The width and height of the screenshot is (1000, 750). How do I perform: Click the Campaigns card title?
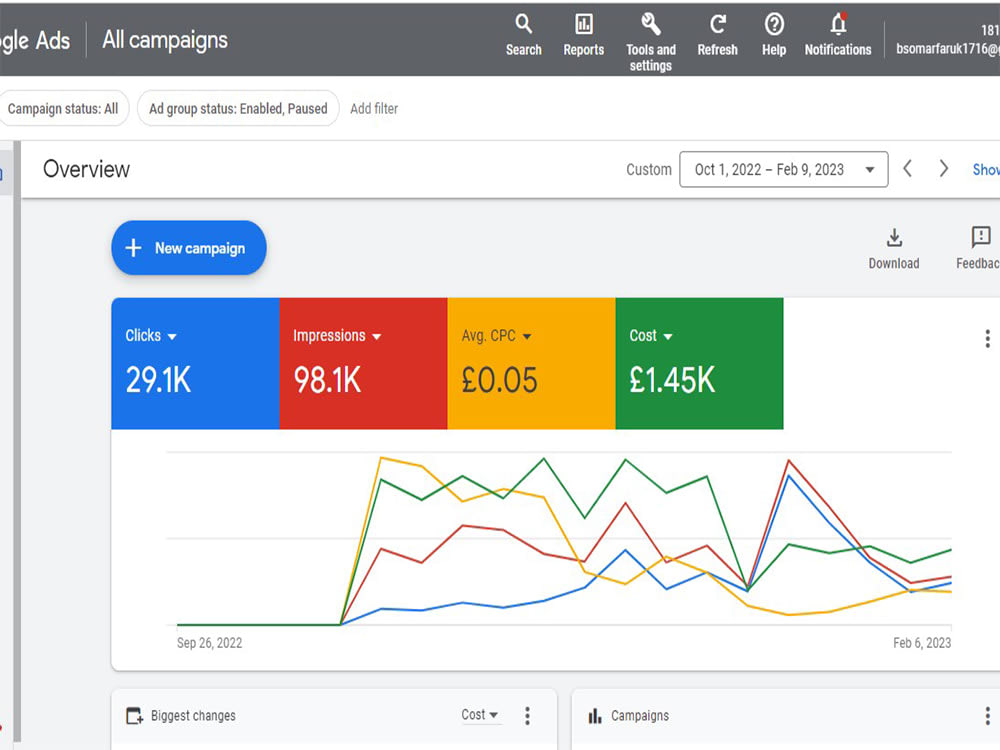tap(640, 716)
